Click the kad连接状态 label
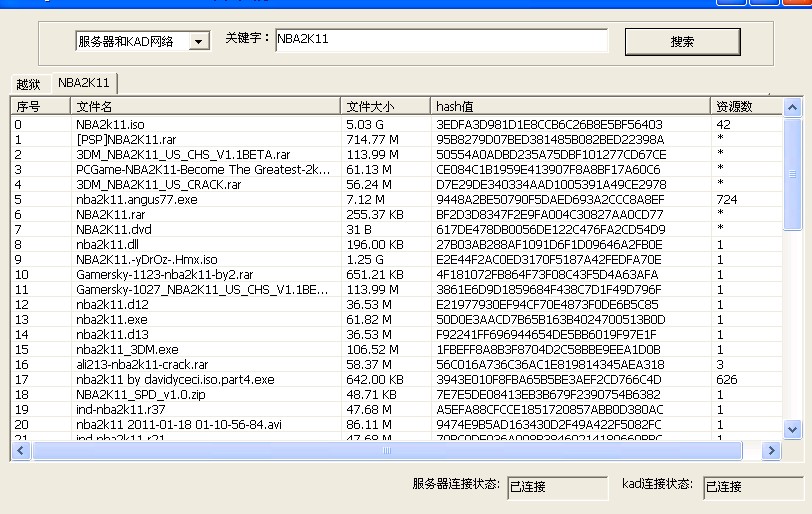Screen dimensions: 812x514 (x=657, y=484)
